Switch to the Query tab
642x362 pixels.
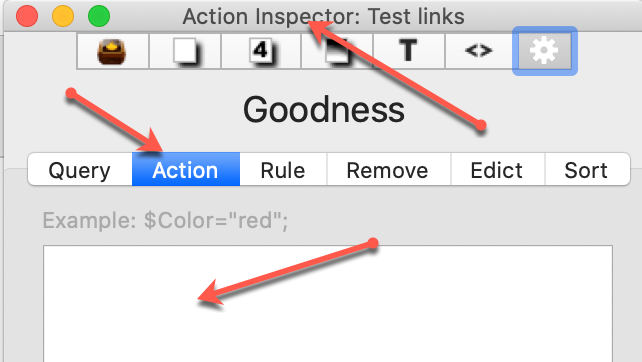(80, 170)
